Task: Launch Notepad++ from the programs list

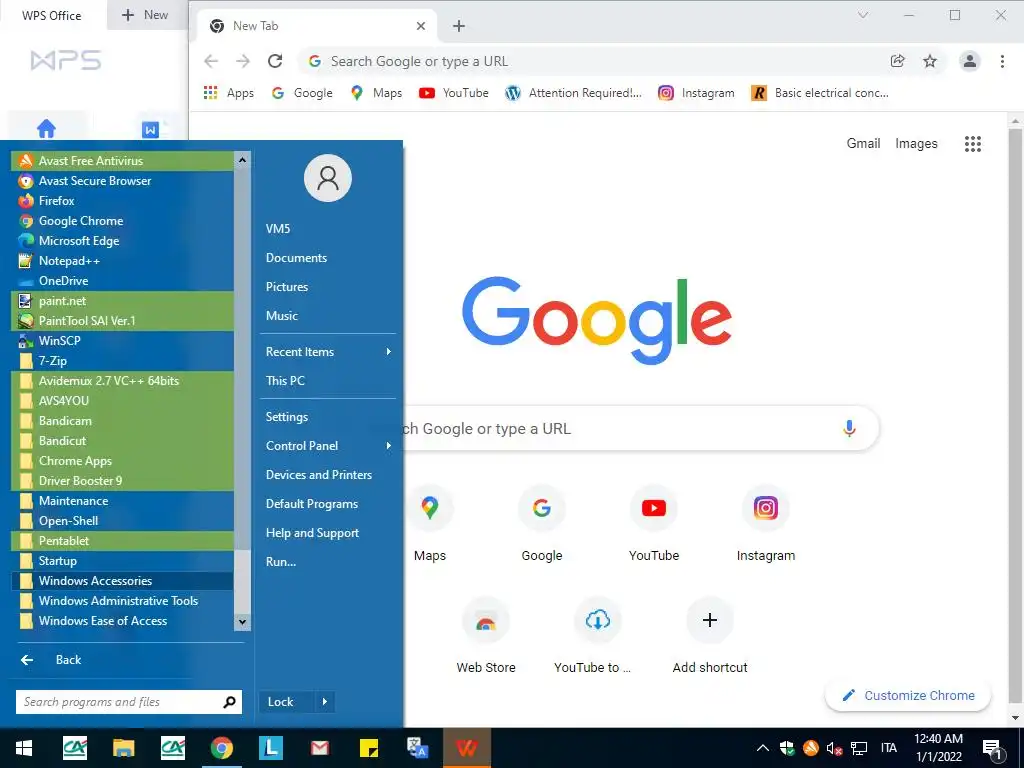Action: pyautogui.click(x=122, y=261)
